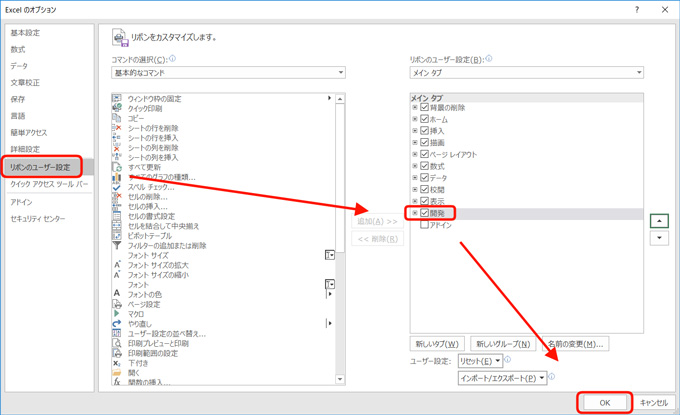Select the スペル チェック checkmark icon
The height and width of the screenshot is (415, 680).
point(117,187)
